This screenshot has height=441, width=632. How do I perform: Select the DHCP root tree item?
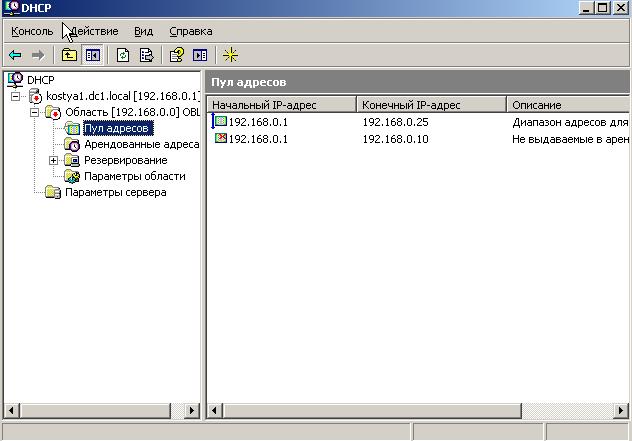coord(40,80)
